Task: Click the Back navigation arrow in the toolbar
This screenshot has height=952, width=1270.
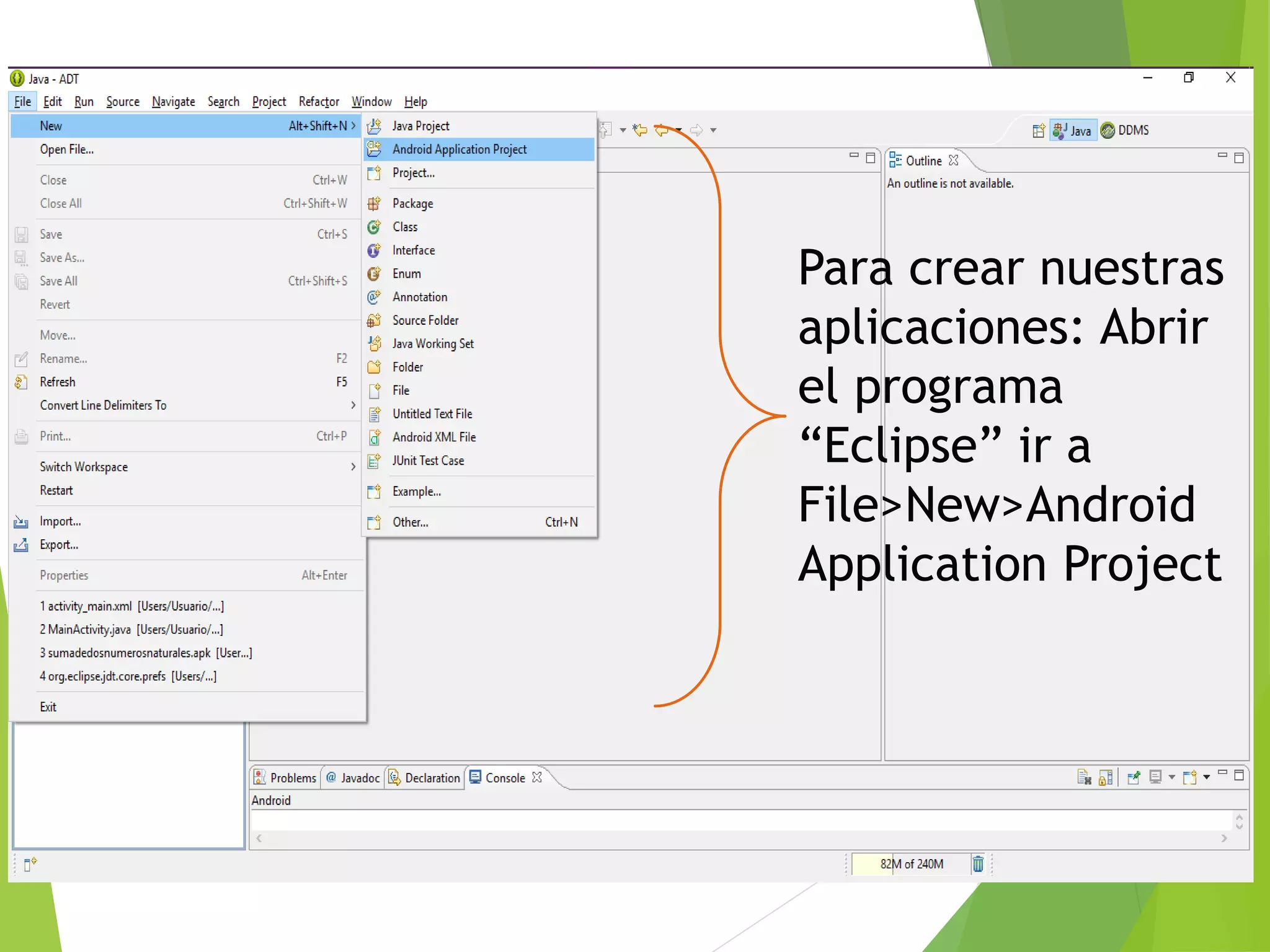Action: (662, 130)
